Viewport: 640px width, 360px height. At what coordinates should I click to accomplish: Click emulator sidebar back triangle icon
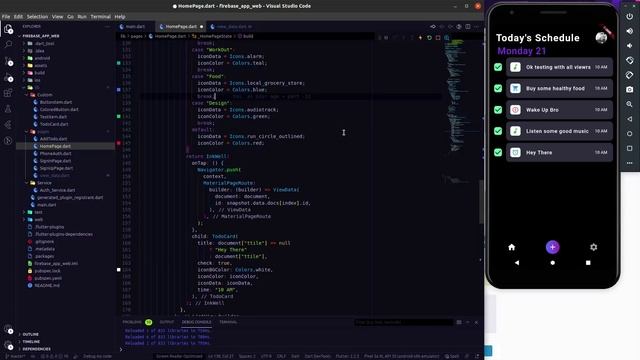(x=630, y=119)
